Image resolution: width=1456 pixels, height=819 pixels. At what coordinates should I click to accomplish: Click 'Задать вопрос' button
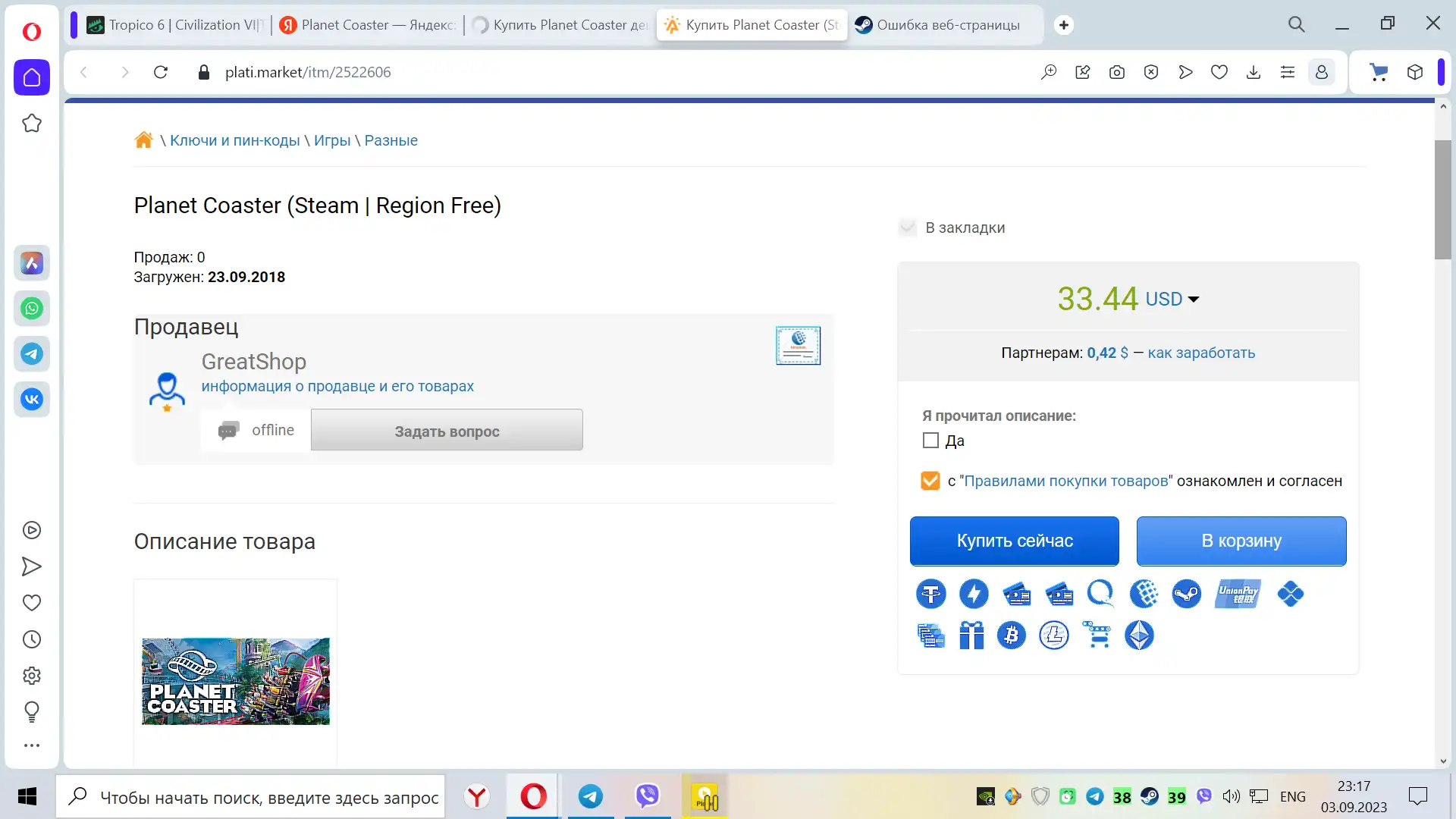pyautogui.click(x=447, y=430)
